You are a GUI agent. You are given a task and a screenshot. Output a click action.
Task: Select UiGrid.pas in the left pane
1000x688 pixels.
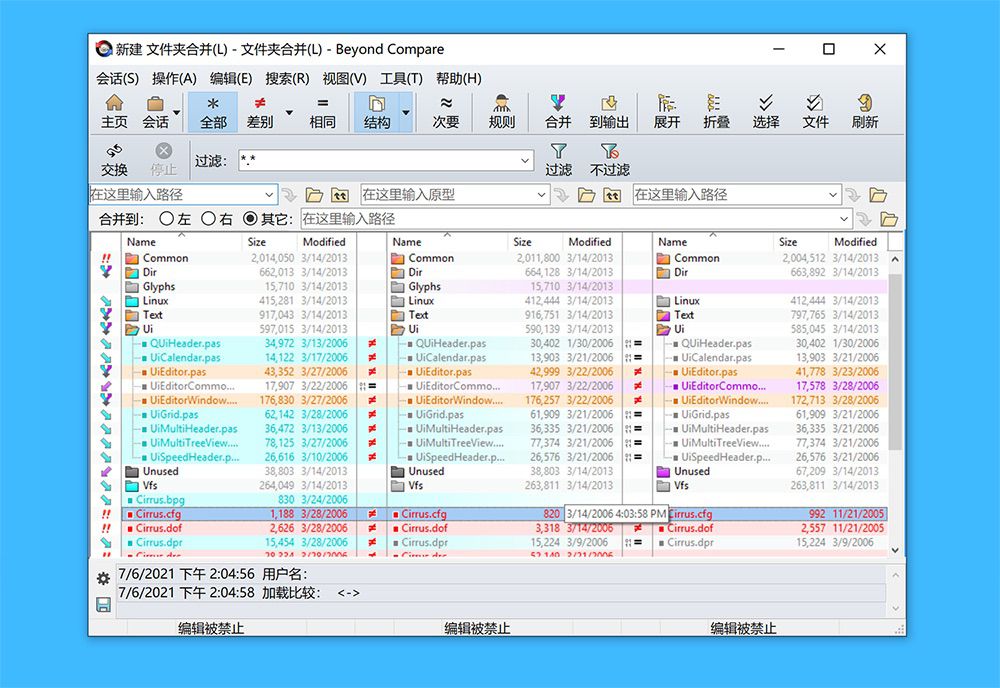[x=174, y=414]
